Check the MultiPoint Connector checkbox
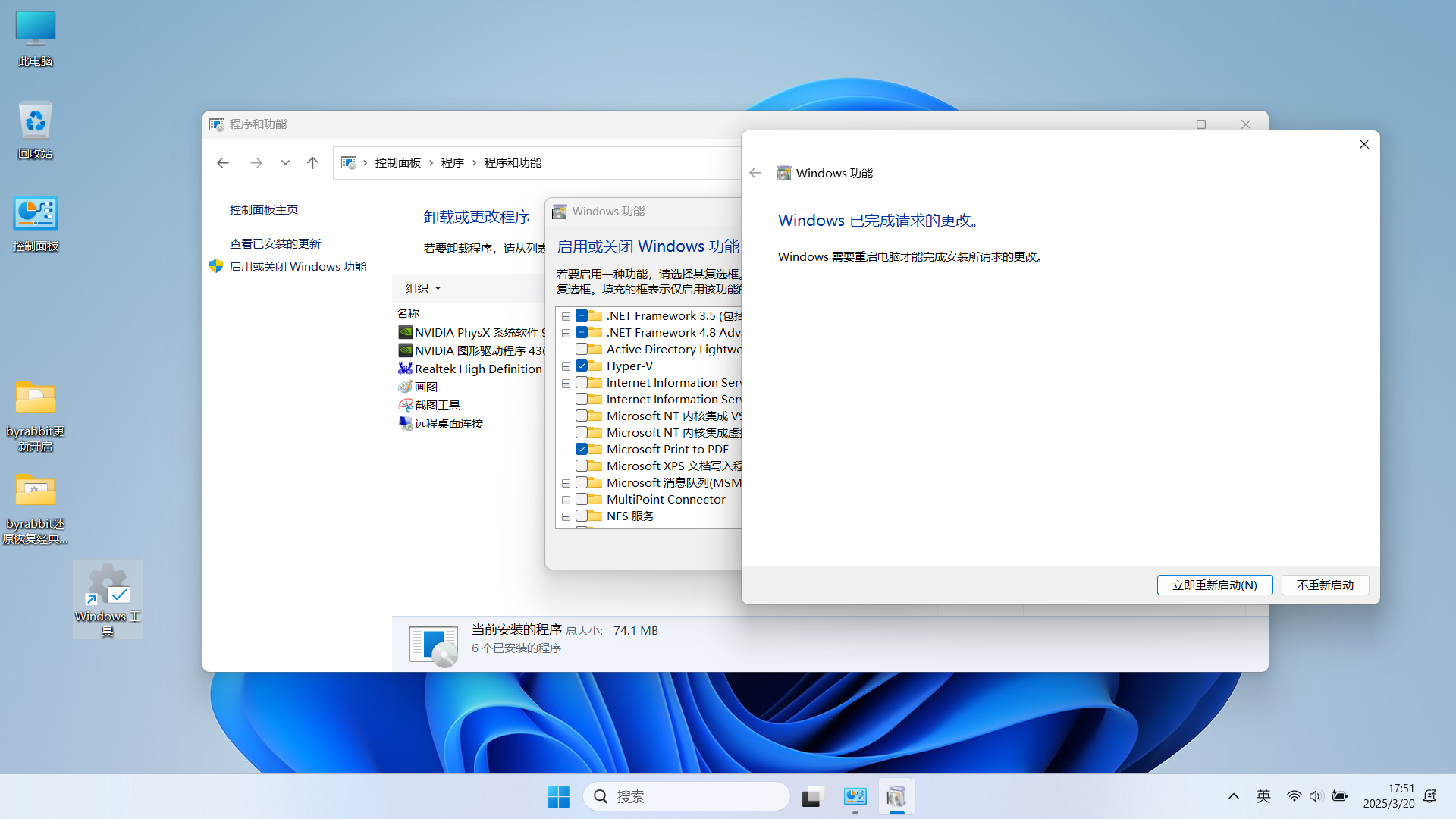The image size is (1456, 819). (582, 500)
